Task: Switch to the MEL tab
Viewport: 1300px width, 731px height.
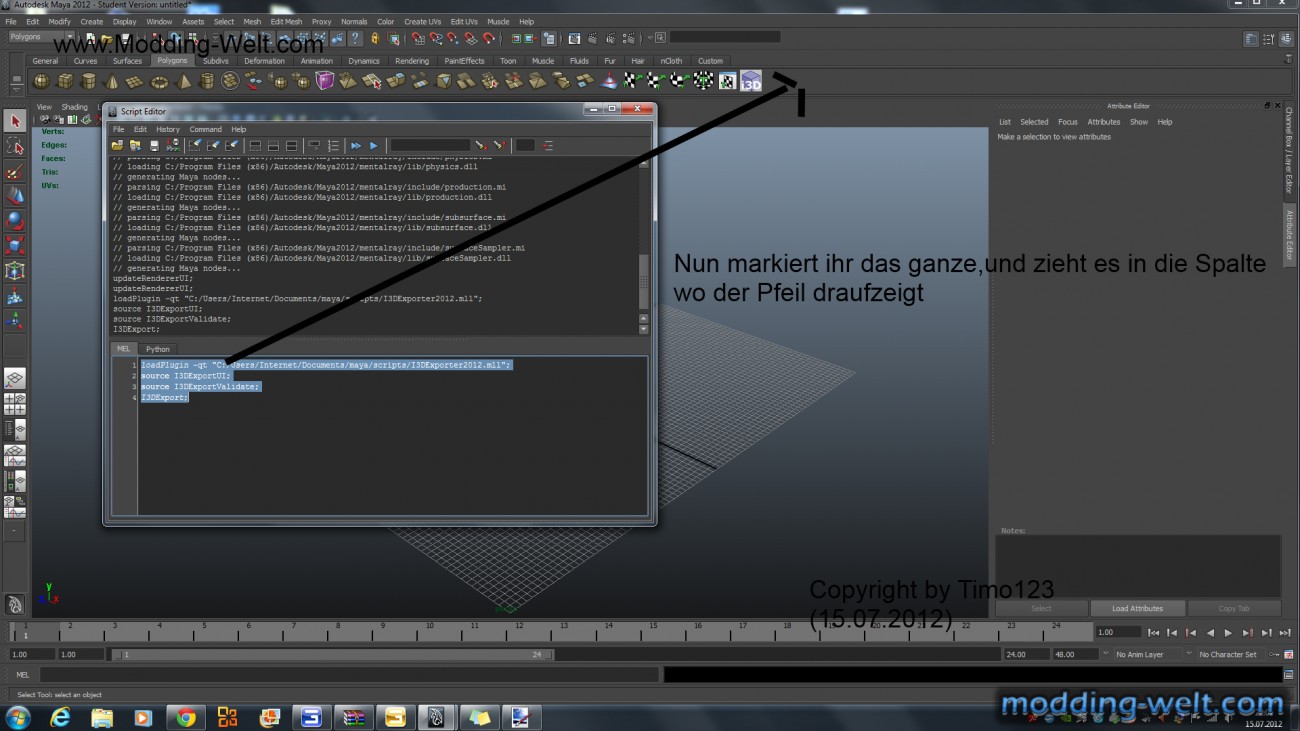Action: [x=123, y=349]
